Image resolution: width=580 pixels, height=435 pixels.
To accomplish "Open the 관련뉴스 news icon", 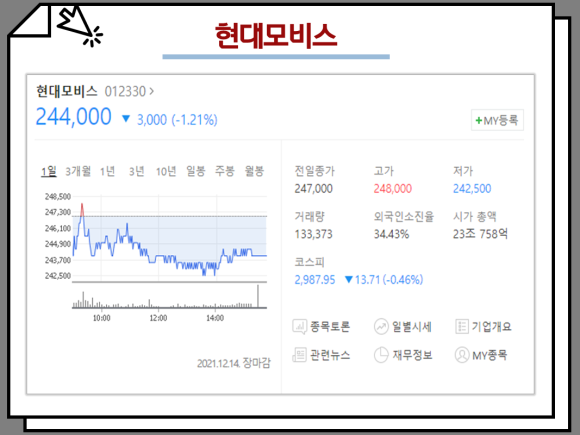I will pos(300,355).
